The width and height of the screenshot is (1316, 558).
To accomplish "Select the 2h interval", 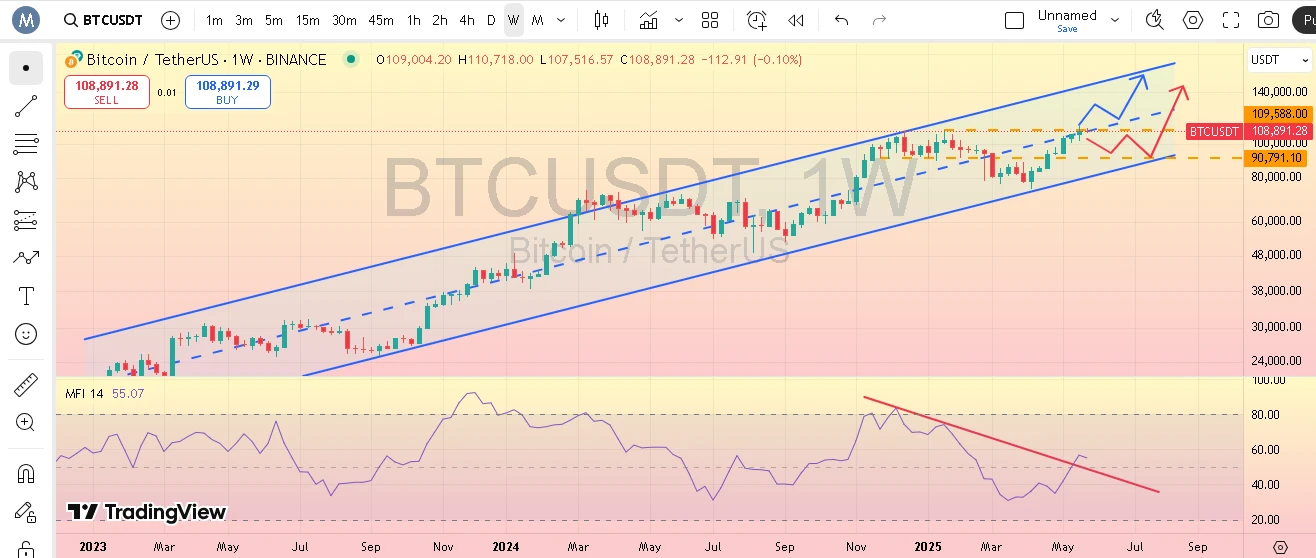I will pyautogui.click(x=440, y=20).
